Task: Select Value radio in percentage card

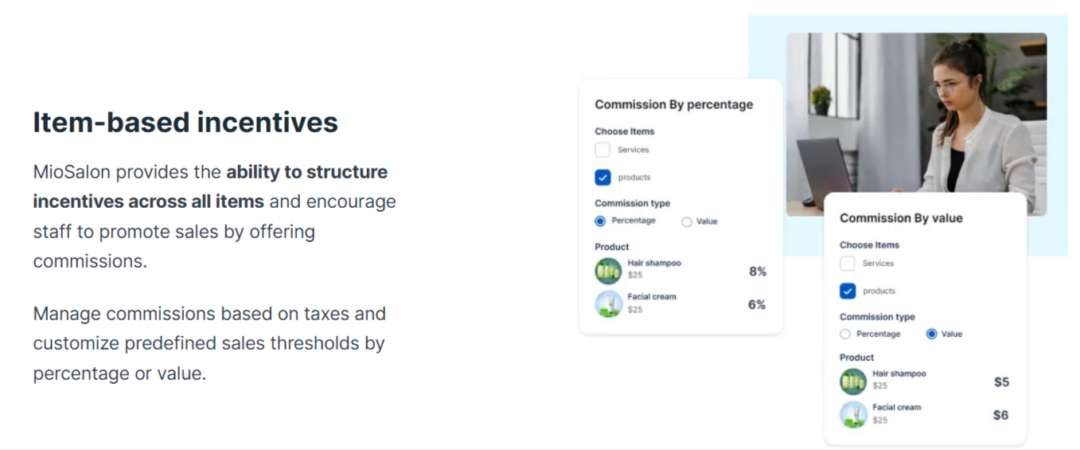Action: pos(686,222)
